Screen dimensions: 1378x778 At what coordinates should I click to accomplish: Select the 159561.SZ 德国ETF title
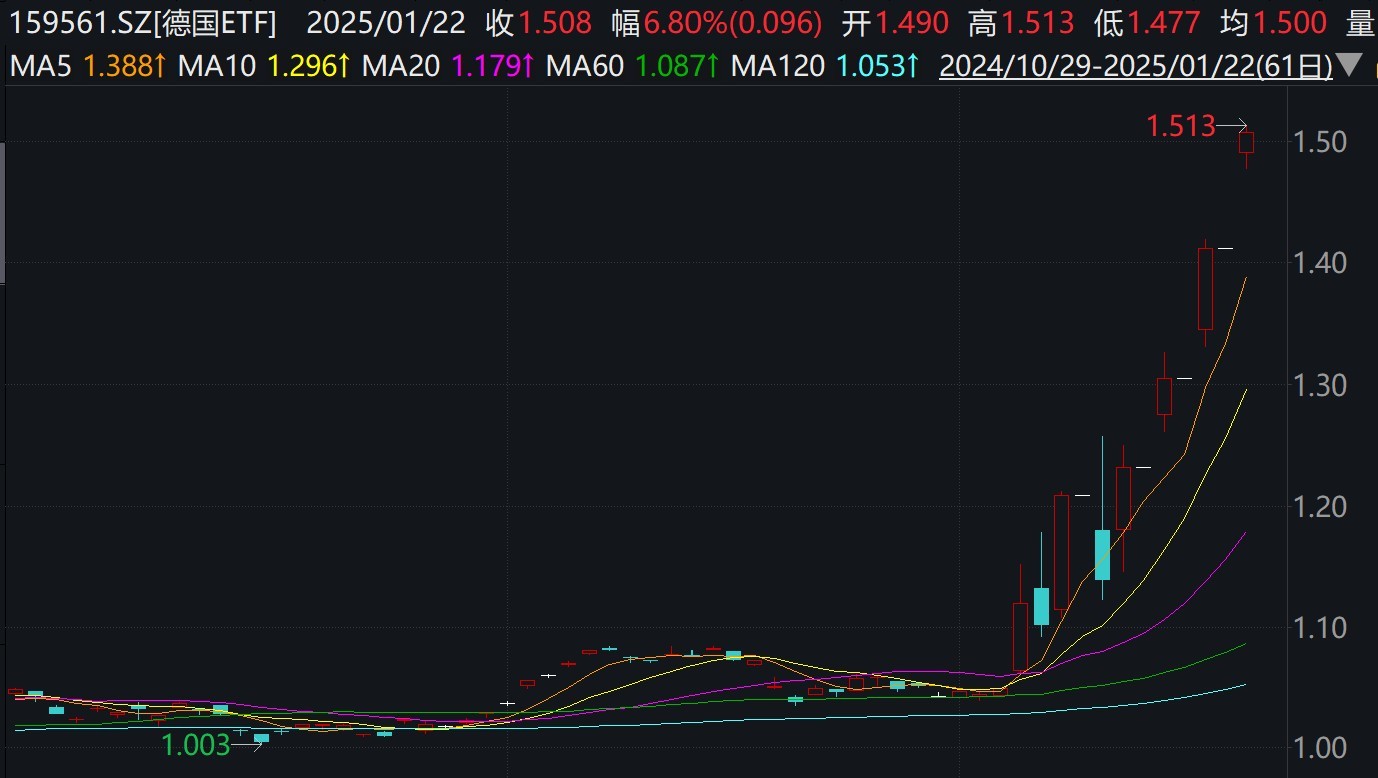coord(141,22)
